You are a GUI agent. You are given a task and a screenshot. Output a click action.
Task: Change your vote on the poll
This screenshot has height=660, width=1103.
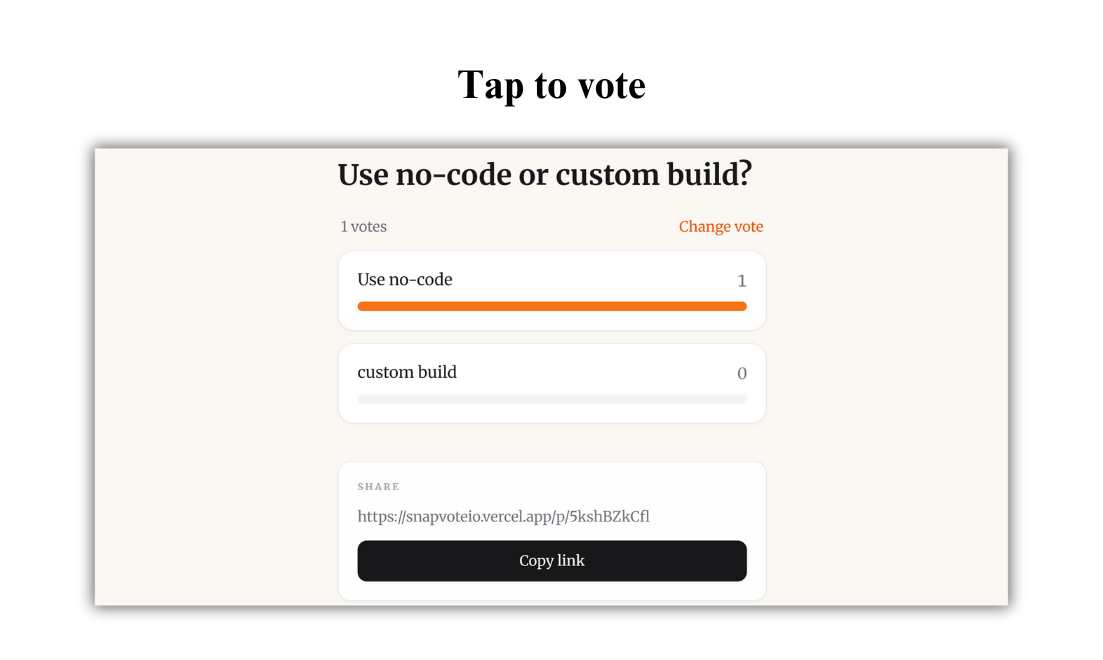721,226
